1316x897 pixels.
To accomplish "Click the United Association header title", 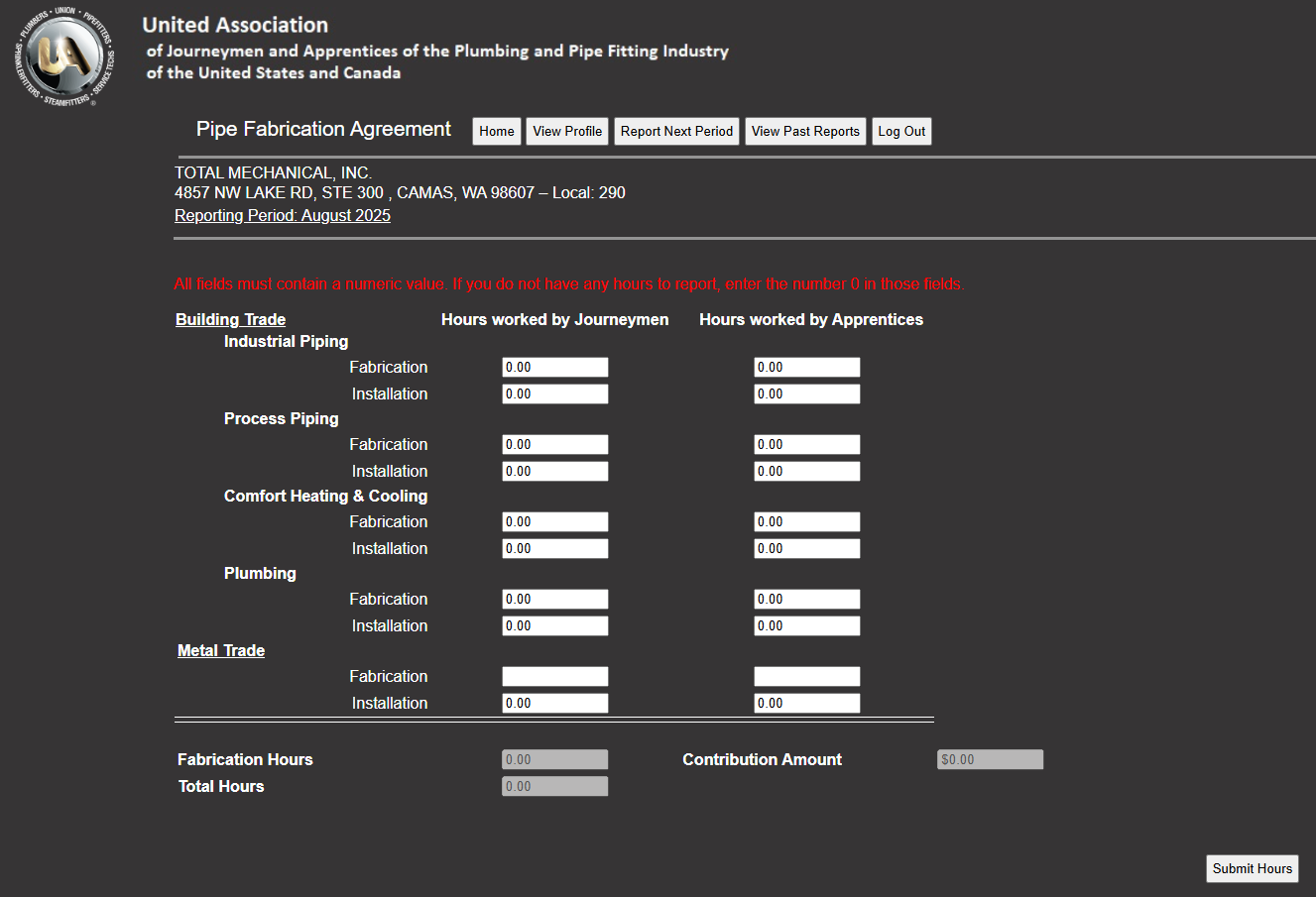I will 236,25.
